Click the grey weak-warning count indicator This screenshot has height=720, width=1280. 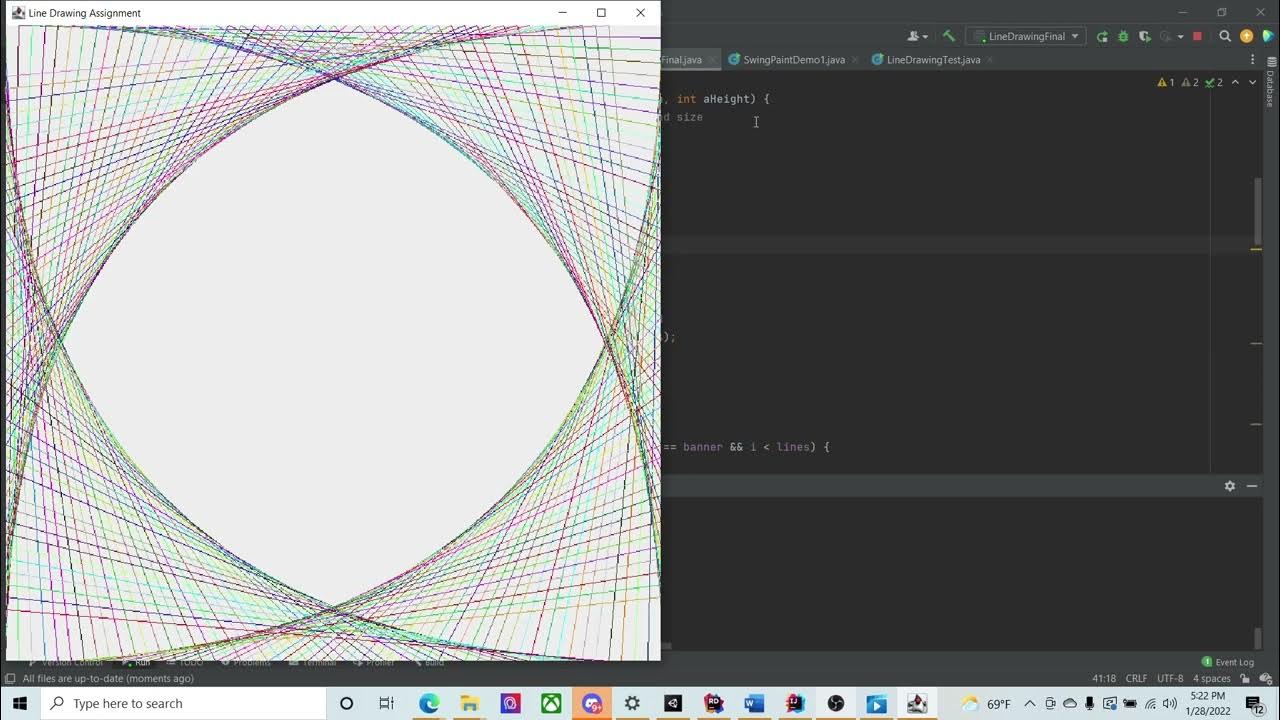[1189, 82]
